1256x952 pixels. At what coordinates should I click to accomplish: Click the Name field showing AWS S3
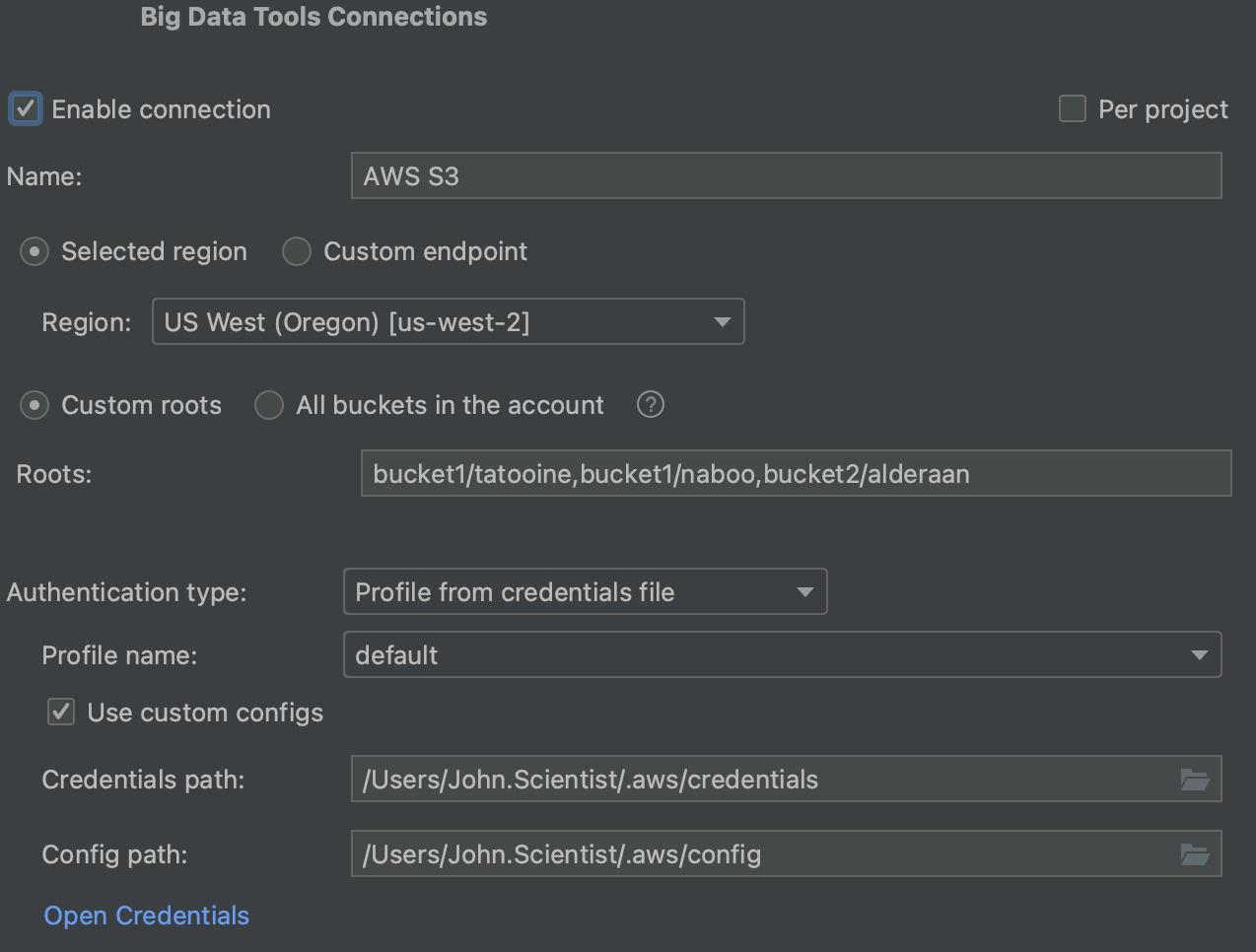point(786,175)
